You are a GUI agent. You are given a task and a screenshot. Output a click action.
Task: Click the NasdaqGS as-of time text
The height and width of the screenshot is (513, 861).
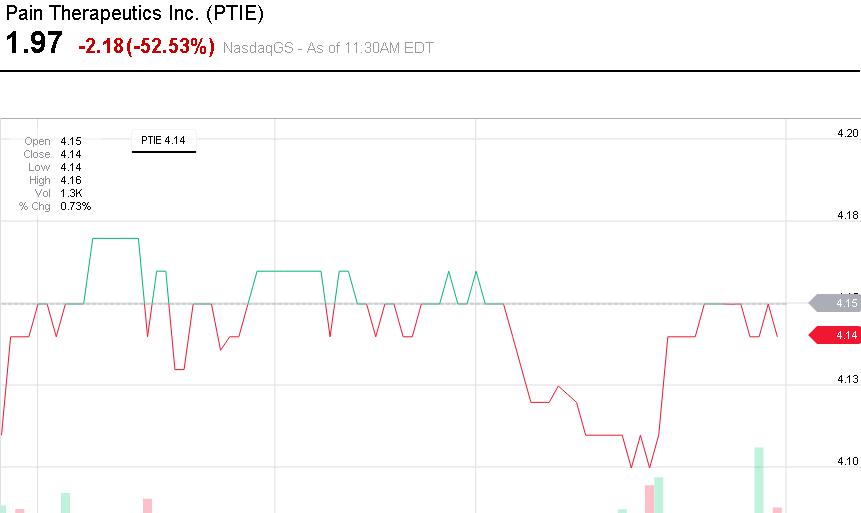(x=328, y=47)
